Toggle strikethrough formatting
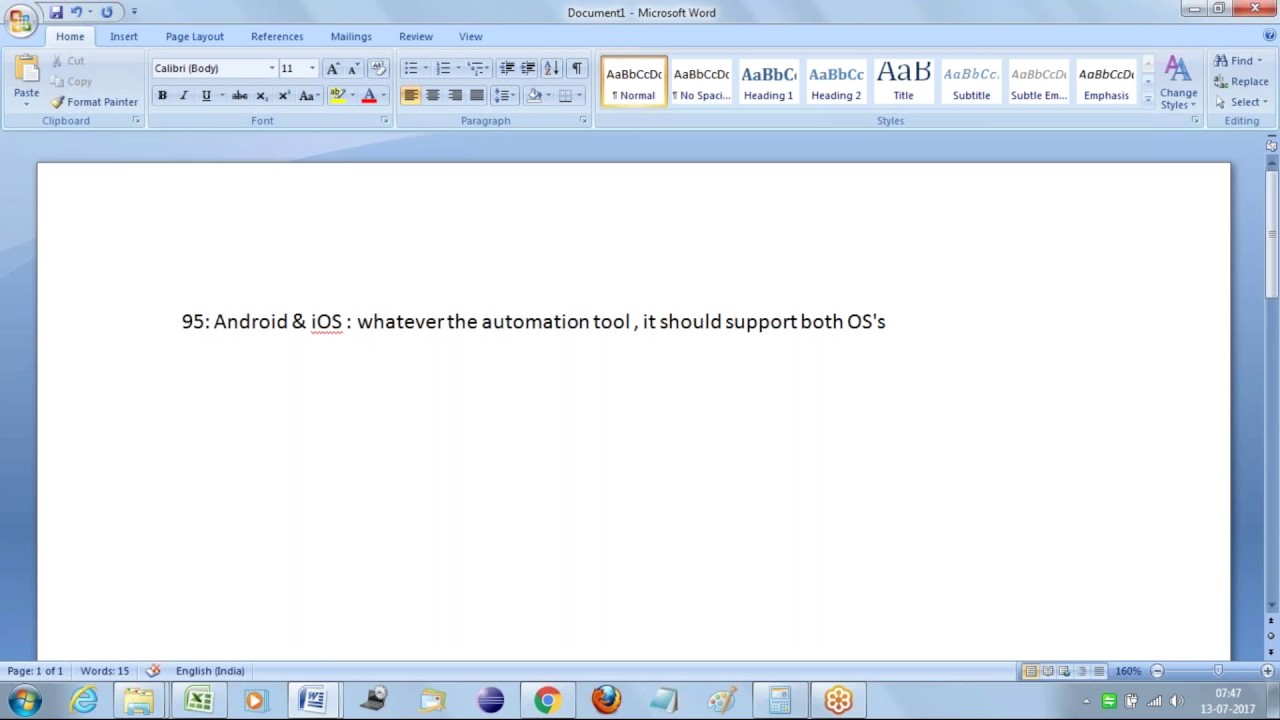The image size is (1280, 720). (240, 95)
